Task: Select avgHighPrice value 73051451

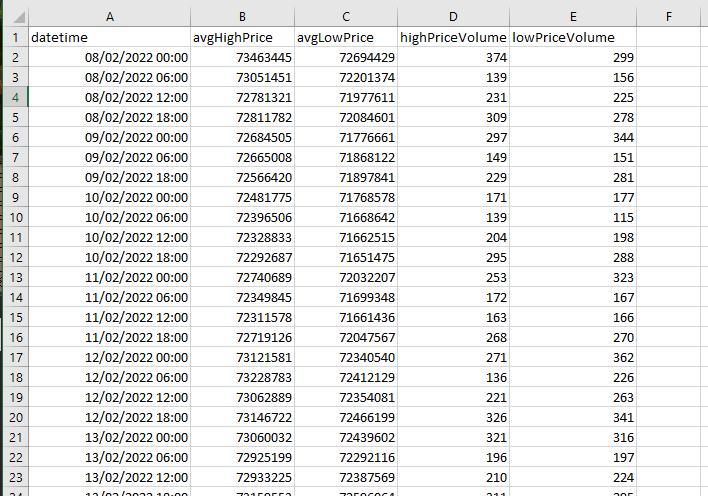Action: pyautogui.click(x=242, y=77)
